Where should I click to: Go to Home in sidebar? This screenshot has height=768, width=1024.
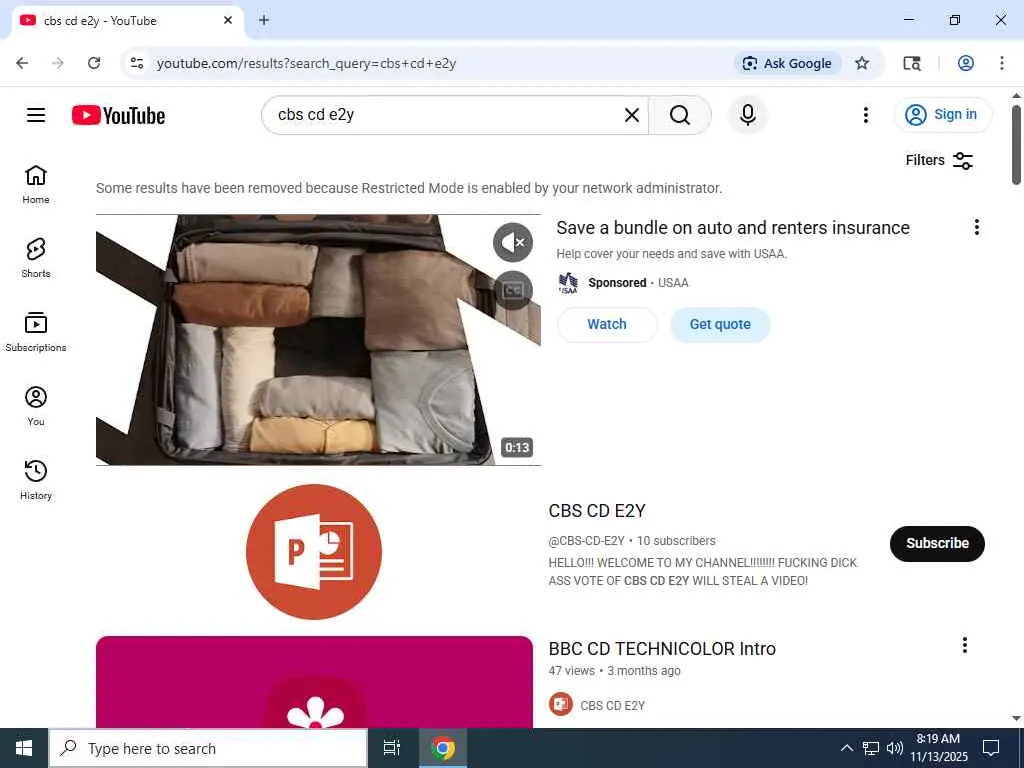[x=36, y=184]
